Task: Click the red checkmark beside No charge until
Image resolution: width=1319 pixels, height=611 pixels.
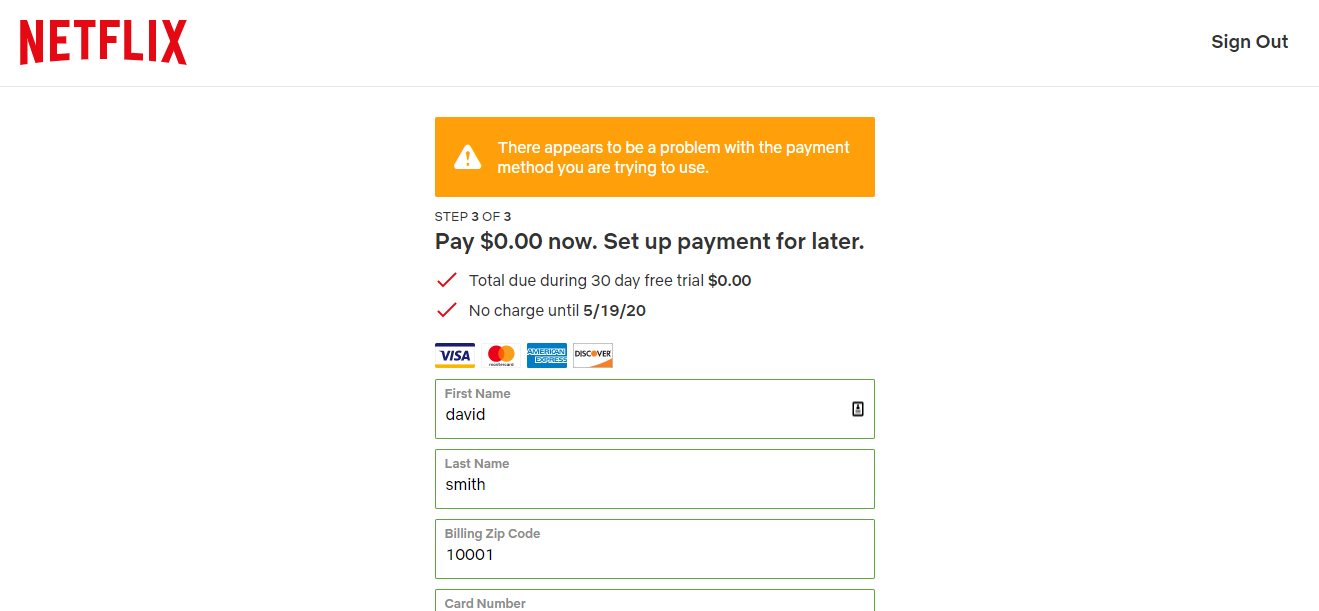Action: coord(447,310)
